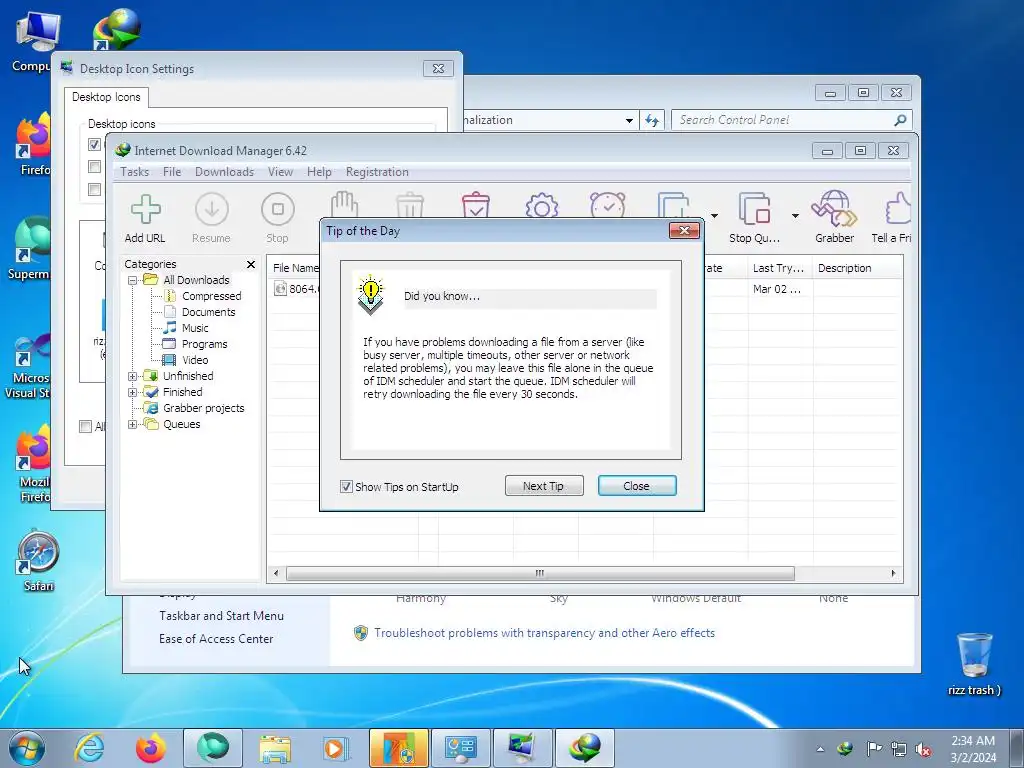The height and width of the screenshot is (768, 1024).
Task: Open the File menu in IDM
Action: click(172, 172)
